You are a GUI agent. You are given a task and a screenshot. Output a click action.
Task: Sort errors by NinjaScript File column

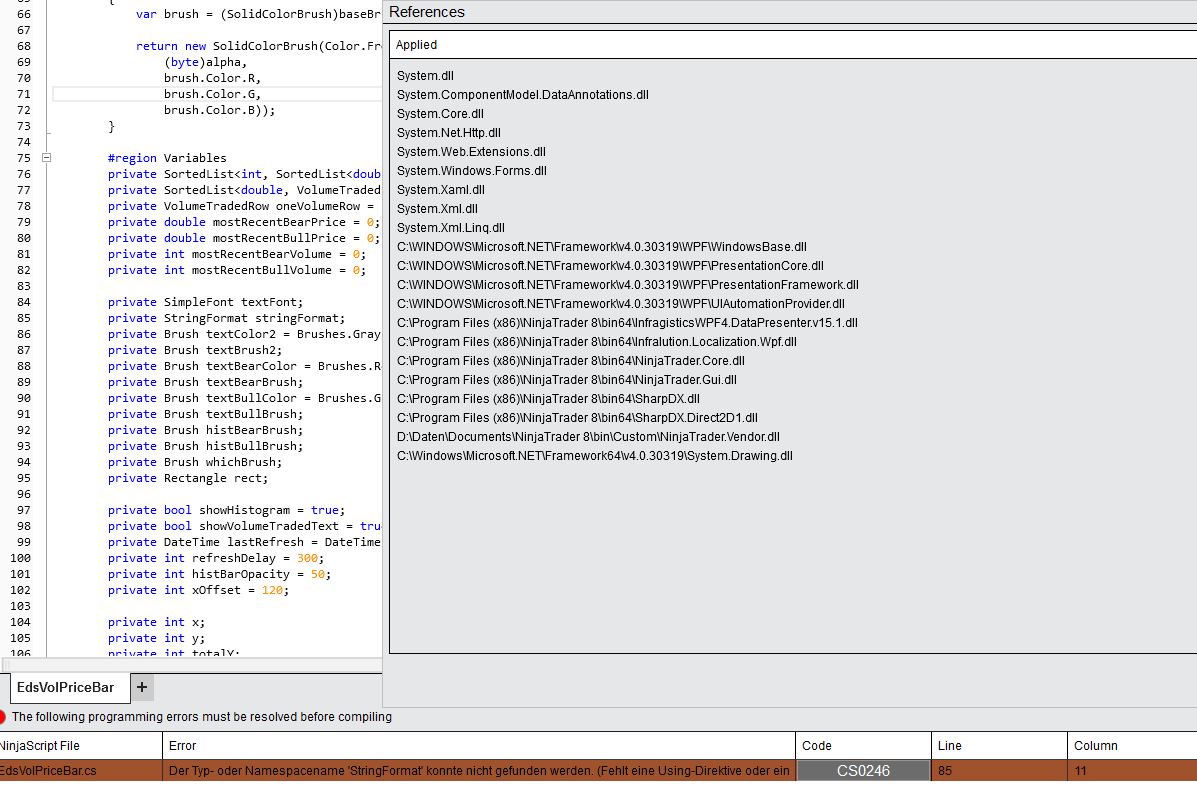pyautogui.click(x=80, y=745)
